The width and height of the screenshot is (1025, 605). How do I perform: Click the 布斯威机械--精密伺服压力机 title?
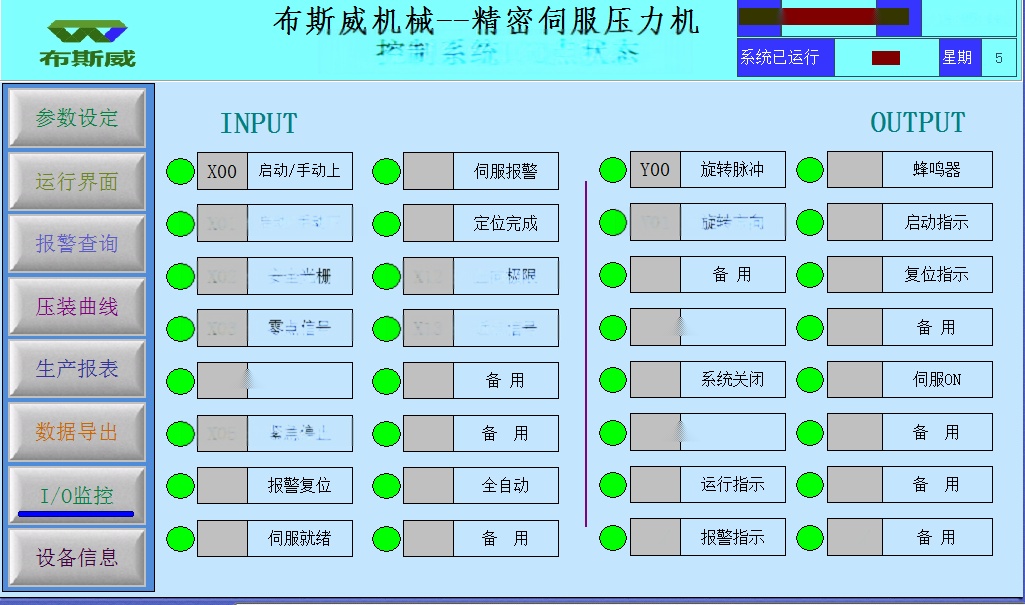(x=486, y=21)
